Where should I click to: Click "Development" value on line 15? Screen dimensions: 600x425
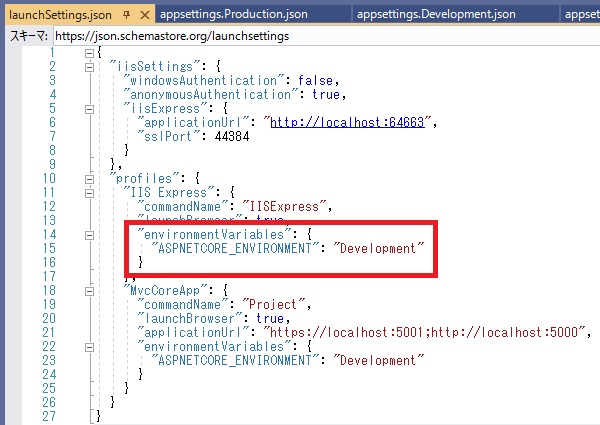(x=378, y=249)
